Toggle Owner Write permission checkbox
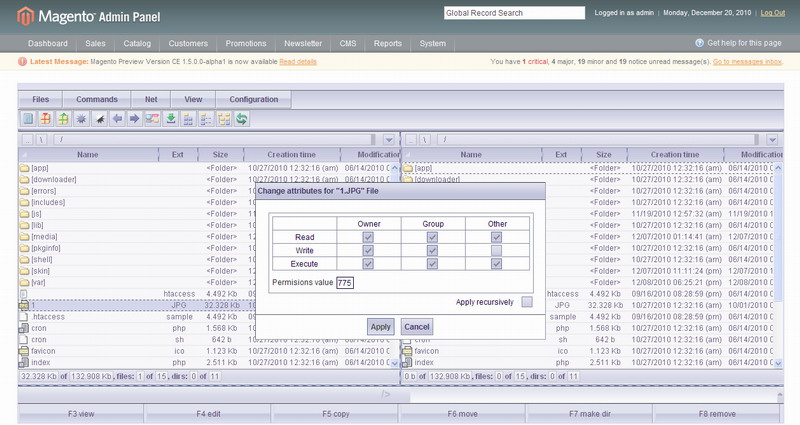Viewport: 800px width, 425px height. point(368,251)
